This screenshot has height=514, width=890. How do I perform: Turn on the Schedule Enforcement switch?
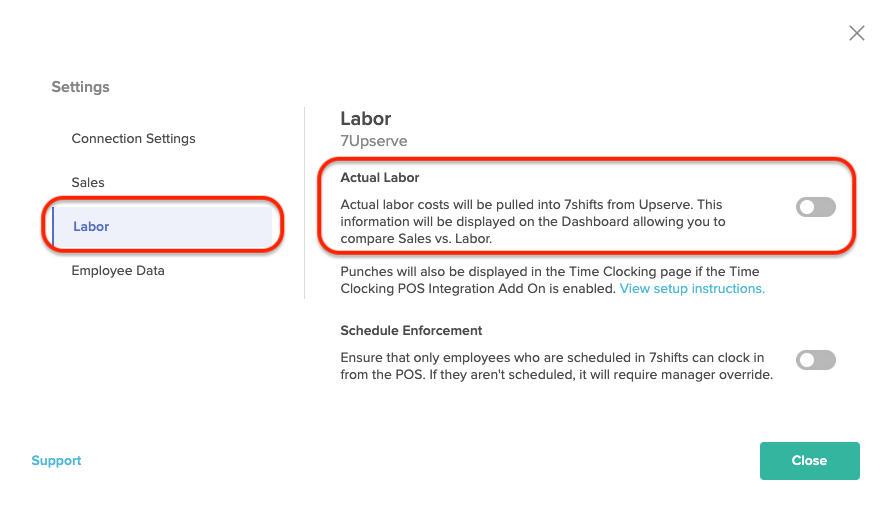(816, 360)
